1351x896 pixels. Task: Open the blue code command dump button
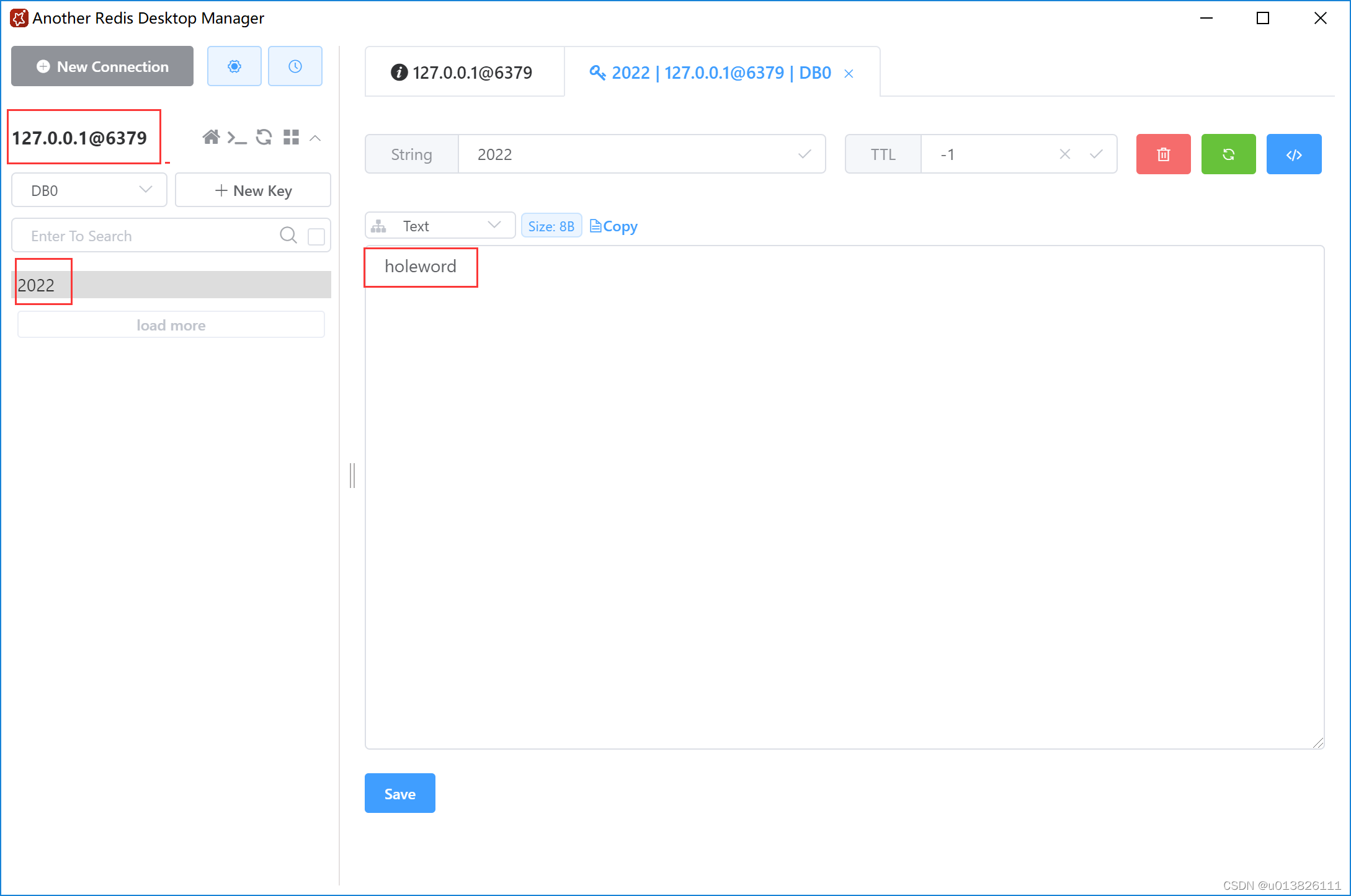(1293, 154)
